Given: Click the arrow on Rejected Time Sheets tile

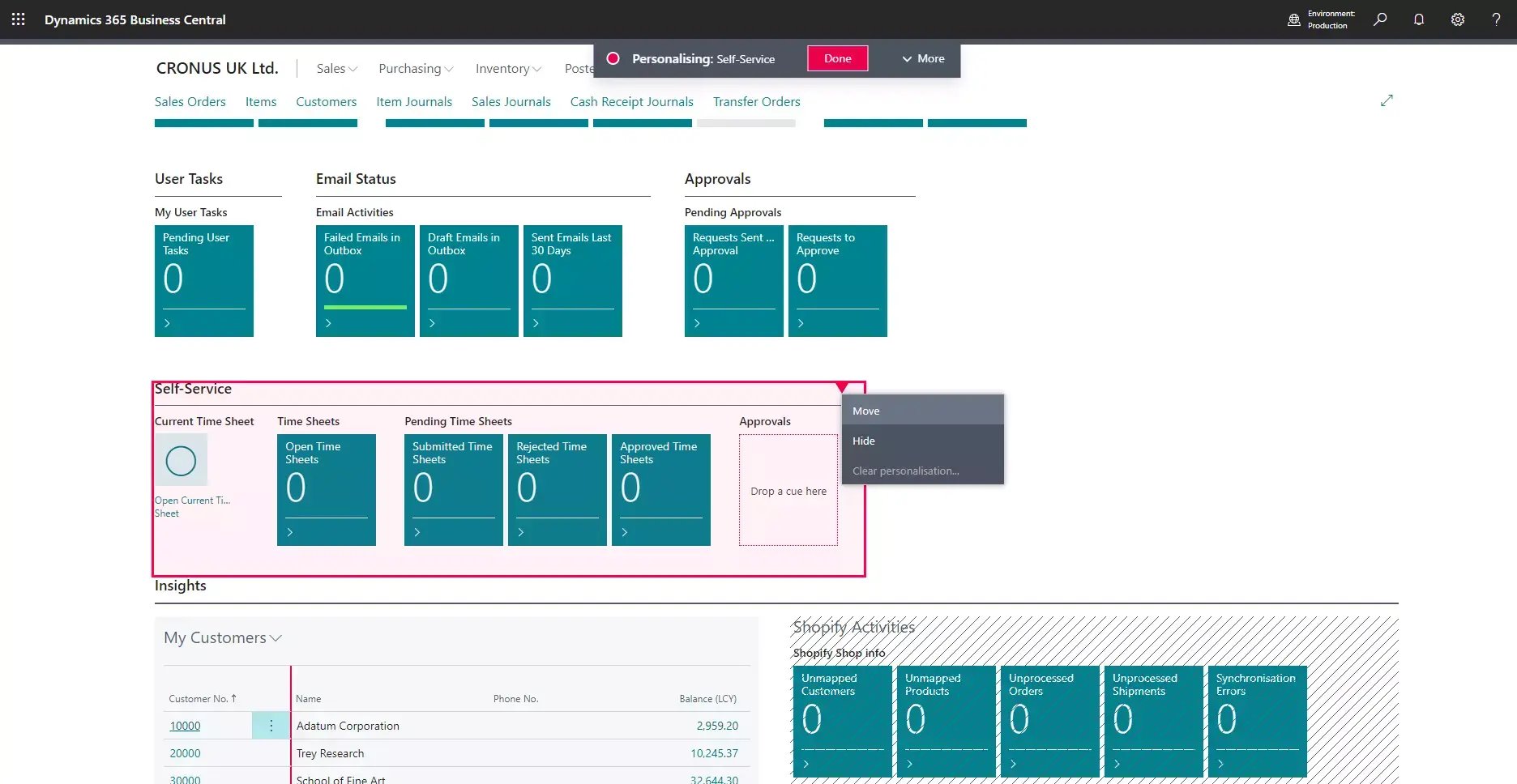Looking at the screenshot, I should [x=521, y=532].
